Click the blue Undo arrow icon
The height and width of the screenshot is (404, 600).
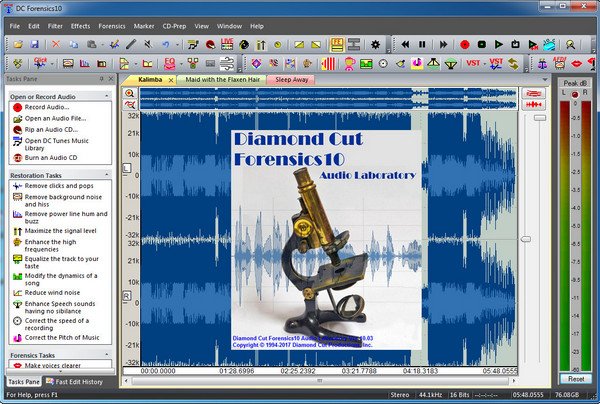pos(166,45)
